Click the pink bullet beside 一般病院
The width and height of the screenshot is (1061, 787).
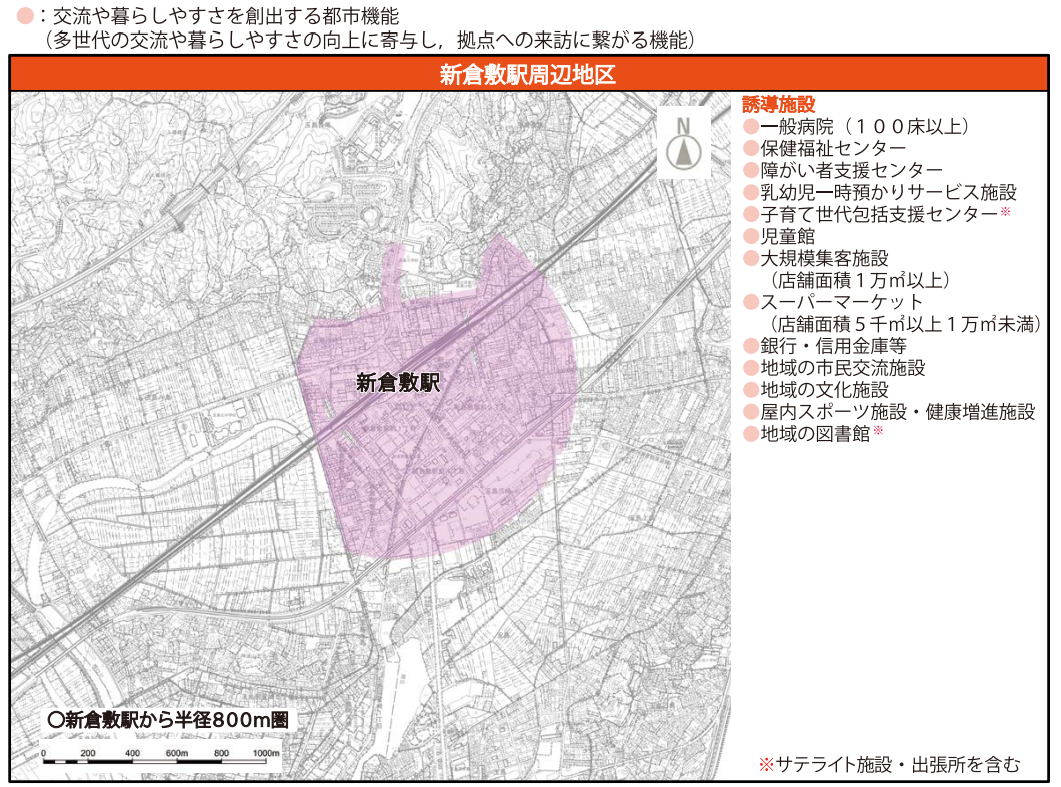[750, 127]
